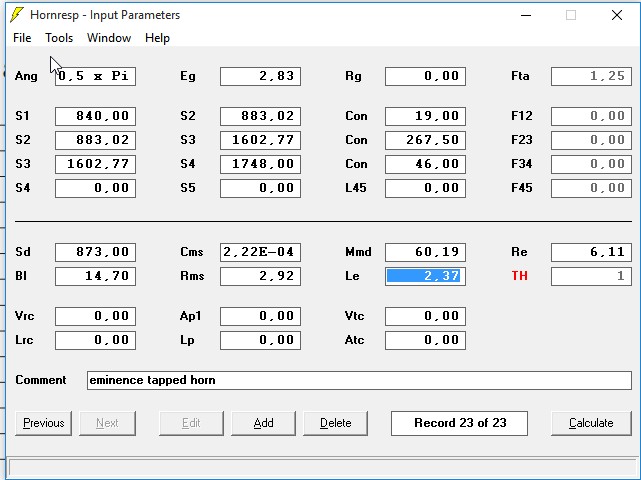Click the Edit button

[x=191, y=423]
